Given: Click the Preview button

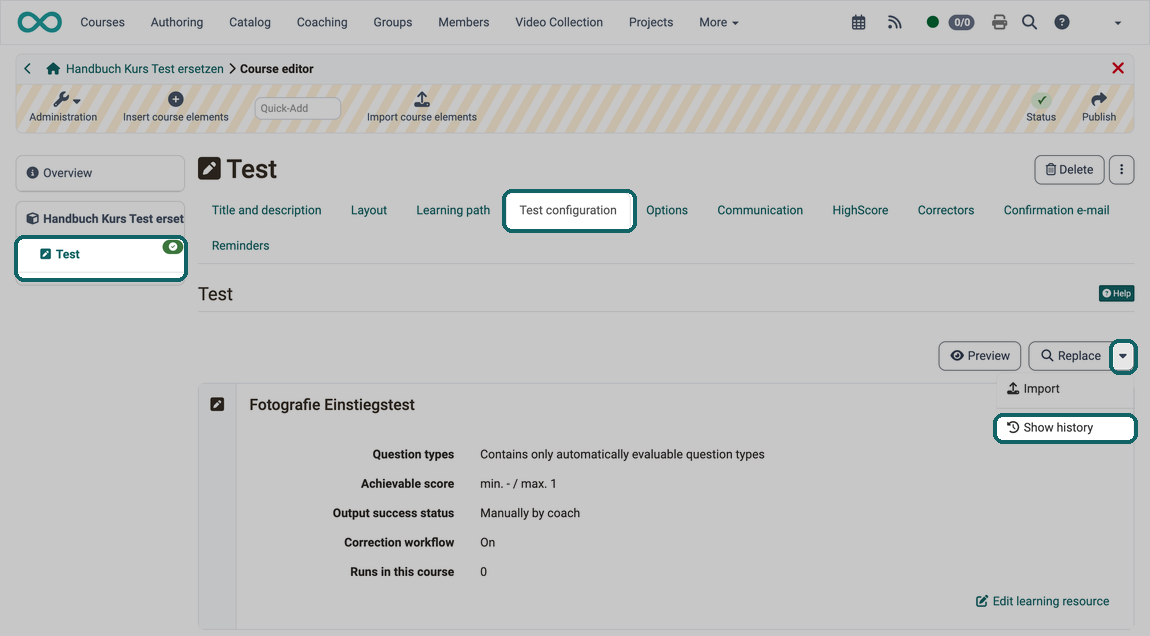Looking at the screenshot, I should tap(980, 356).
